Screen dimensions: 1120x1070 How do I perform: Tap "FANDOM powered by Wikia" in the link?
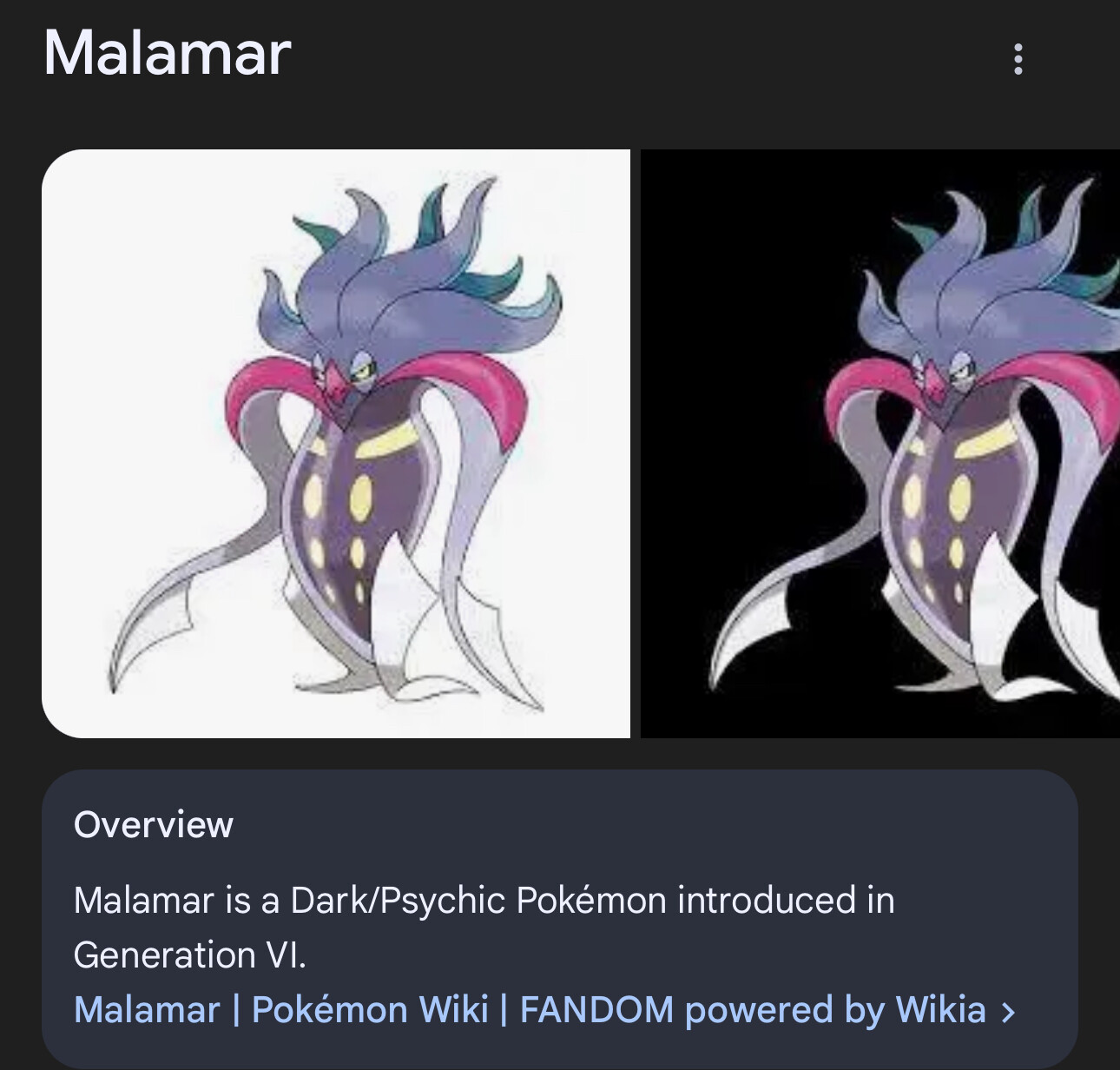click(752, 1010)
